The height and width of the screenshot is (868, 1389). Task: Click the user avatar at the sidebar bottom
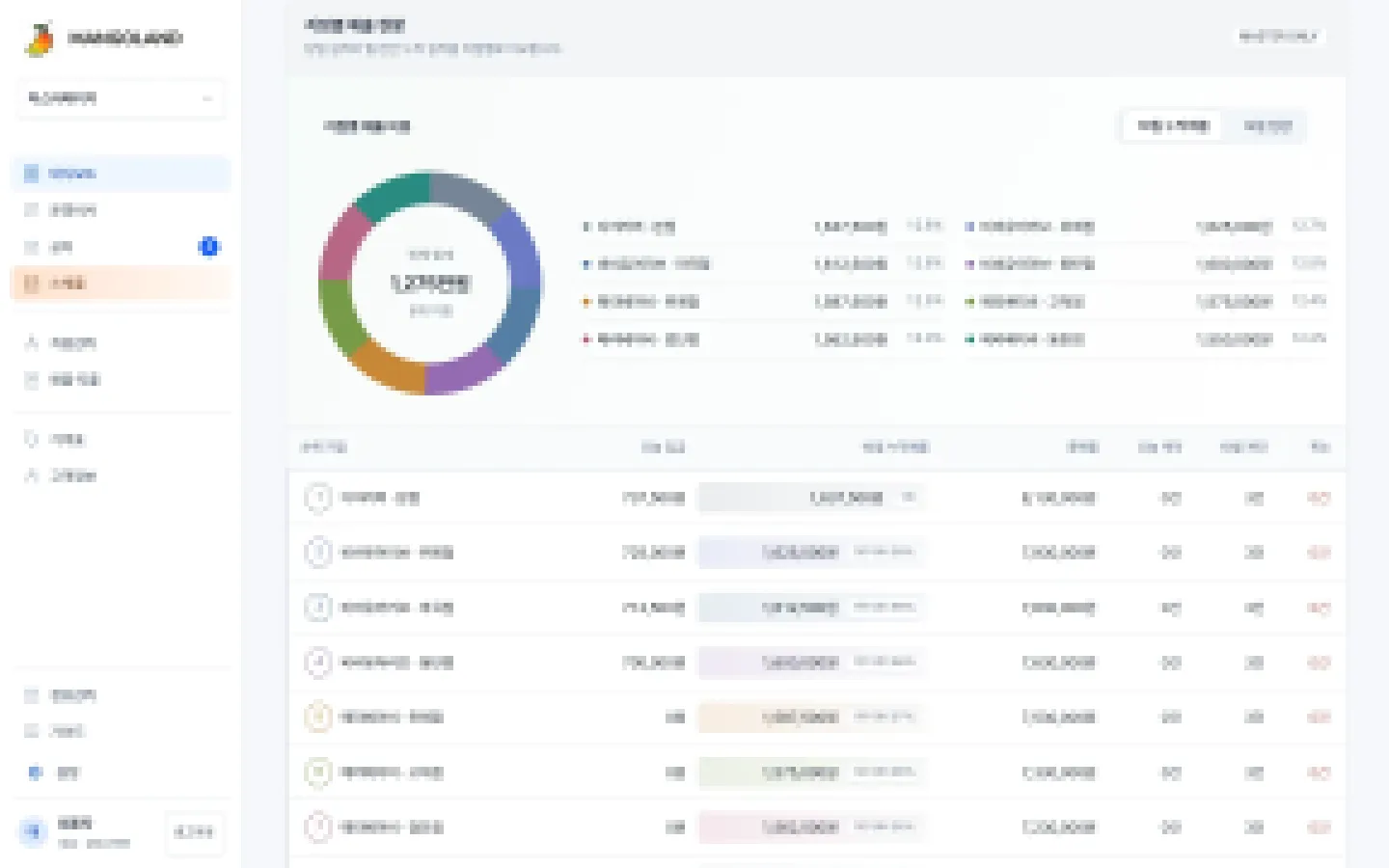[34, 831]
